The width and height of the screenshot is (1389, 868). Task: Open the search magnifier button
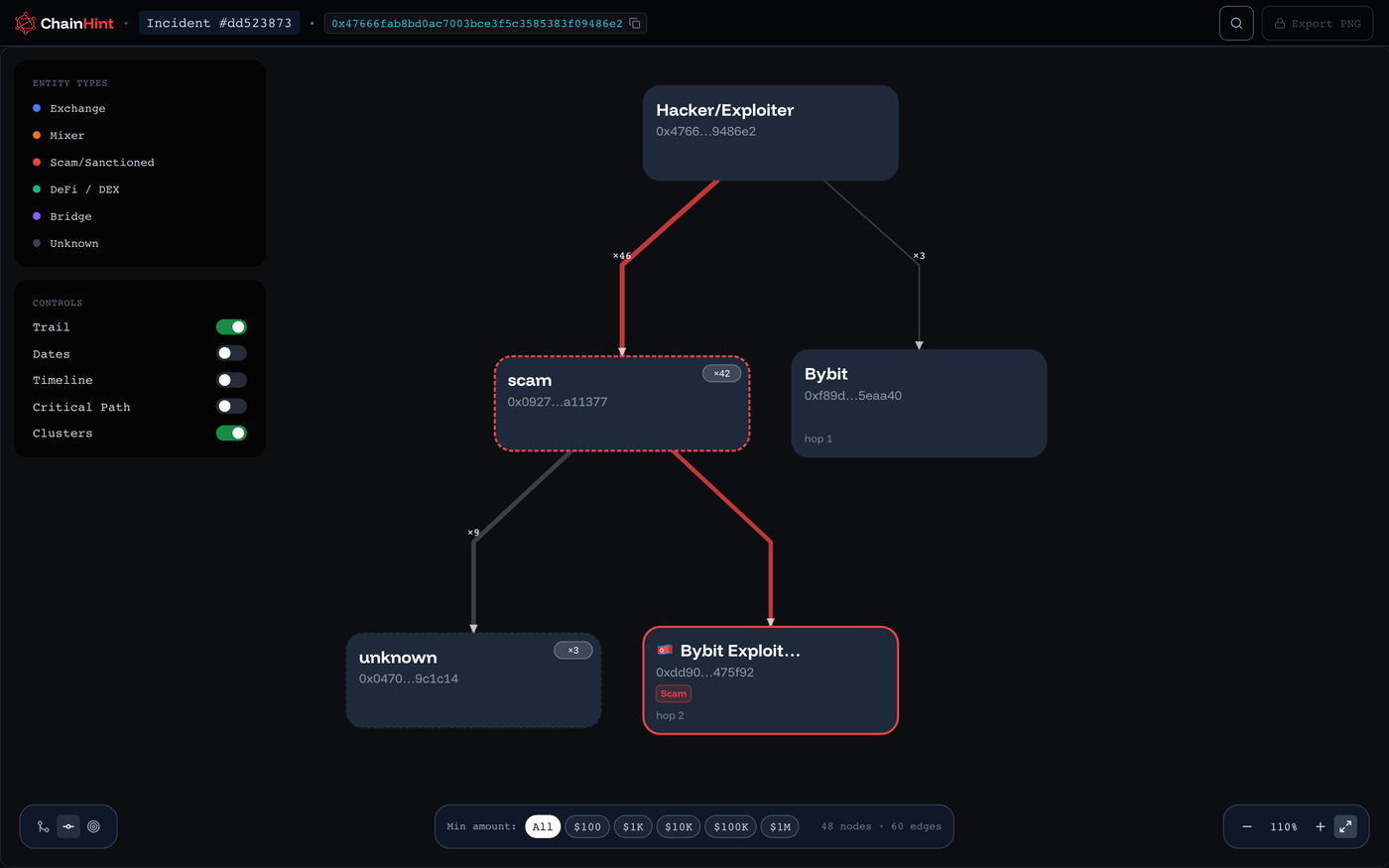[1236, 23]
